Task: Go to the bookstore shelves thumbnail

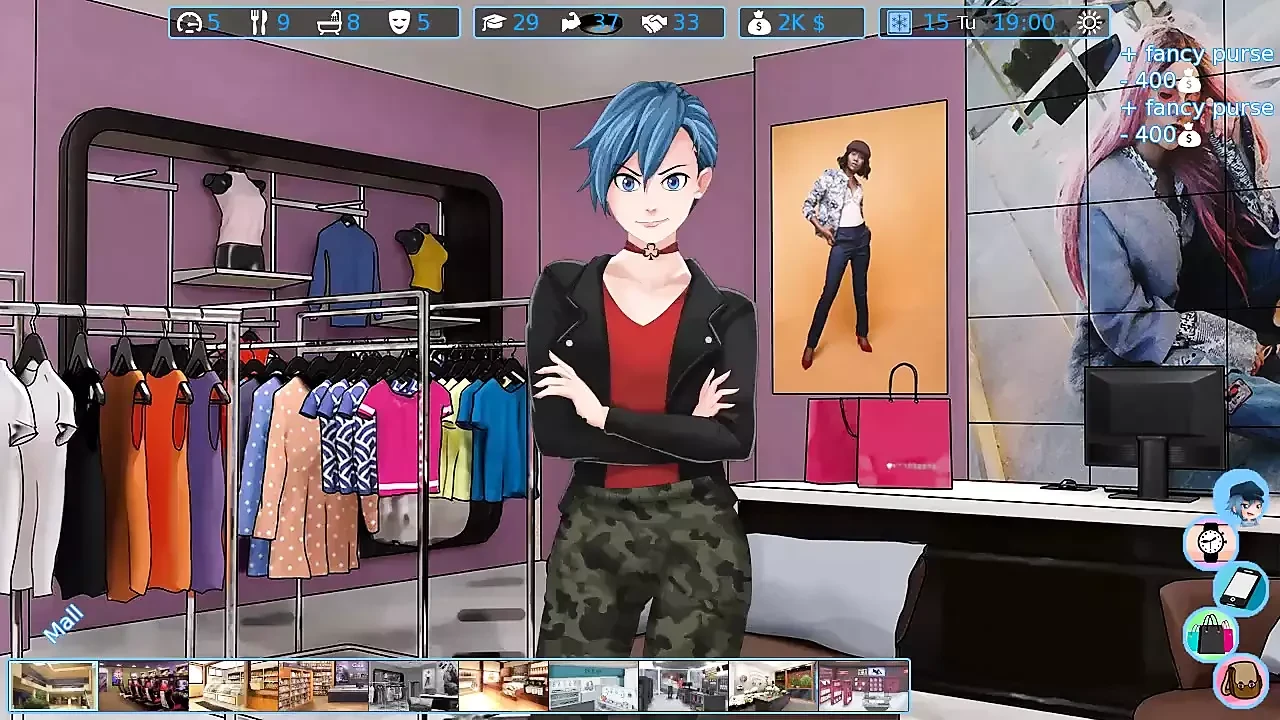Action: point(323,686)
